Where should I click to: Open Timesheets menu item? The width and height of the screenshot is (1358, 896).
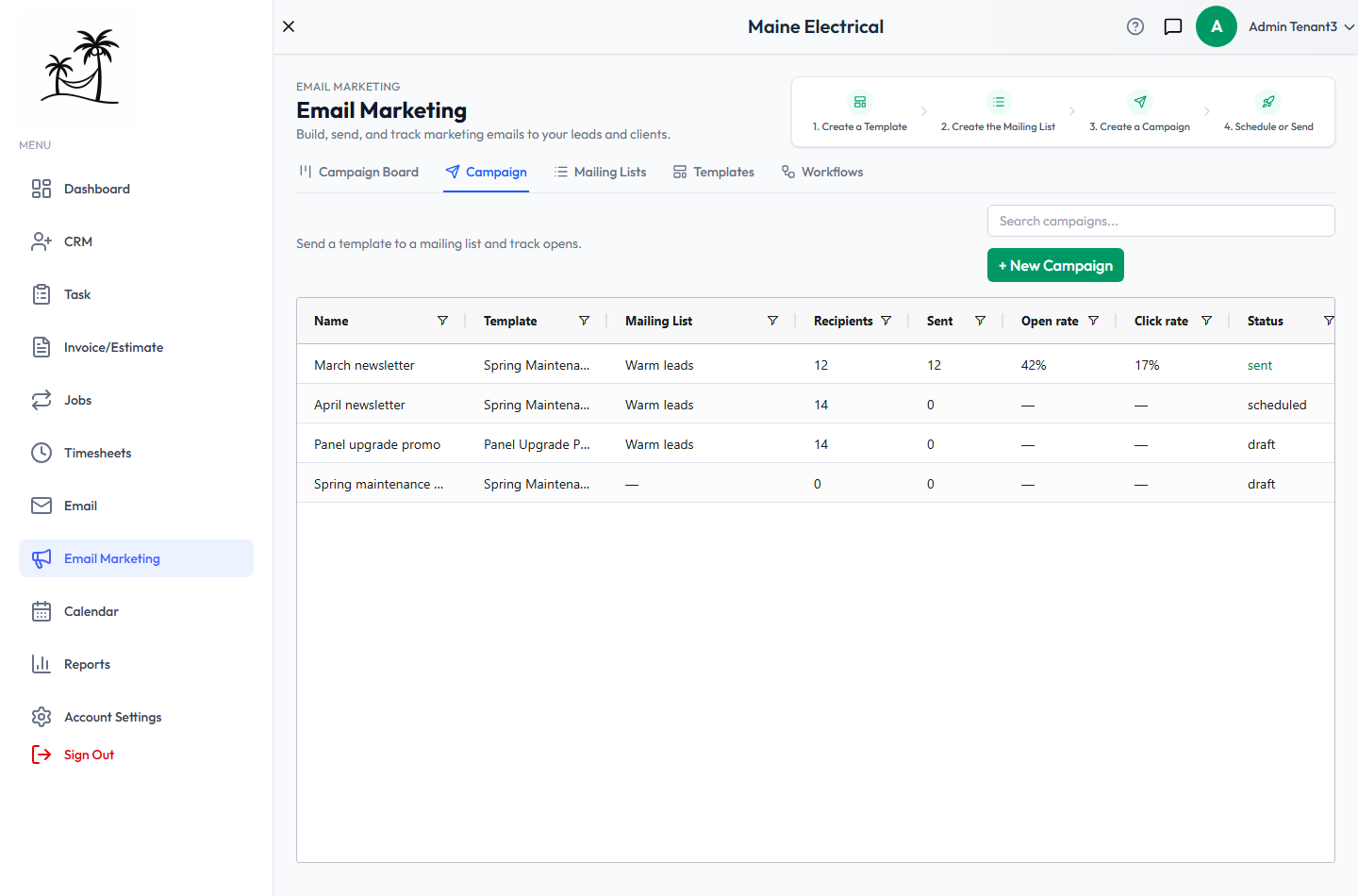point(136,453)
